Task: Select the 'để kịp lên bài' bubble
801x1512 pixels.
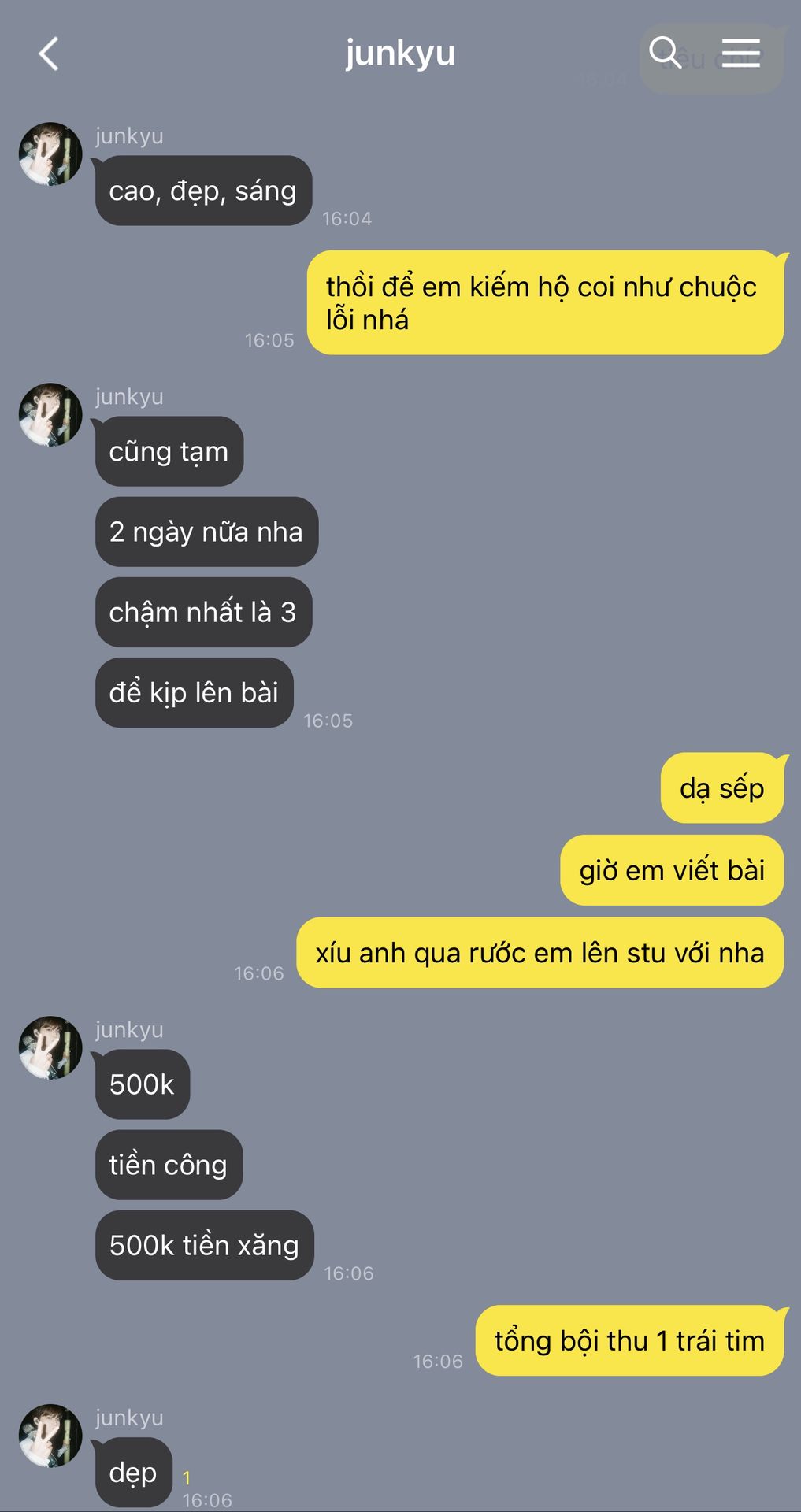Action: 194,692
